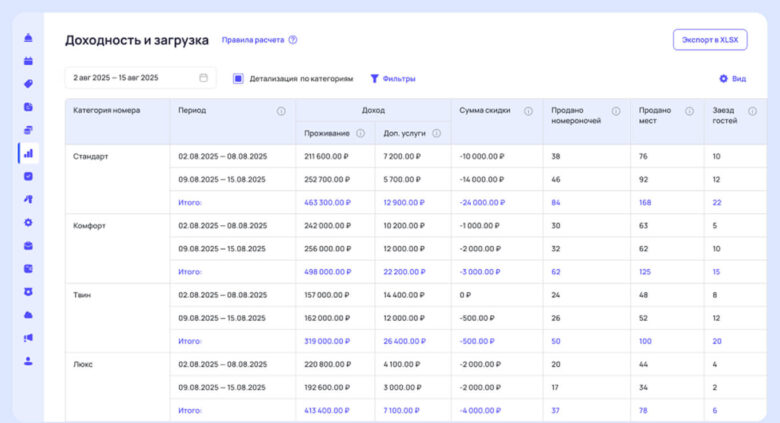Viewport: 780px width, 423px height.
Task: Open the user profile sidebar icon
Action: click(28, 361)
